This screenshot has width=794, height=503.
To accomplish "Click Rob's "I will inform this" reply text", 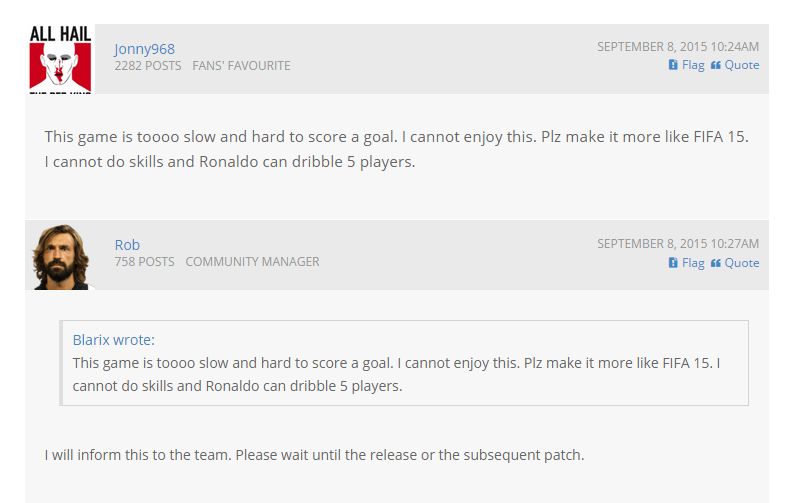I will point(314,455).
